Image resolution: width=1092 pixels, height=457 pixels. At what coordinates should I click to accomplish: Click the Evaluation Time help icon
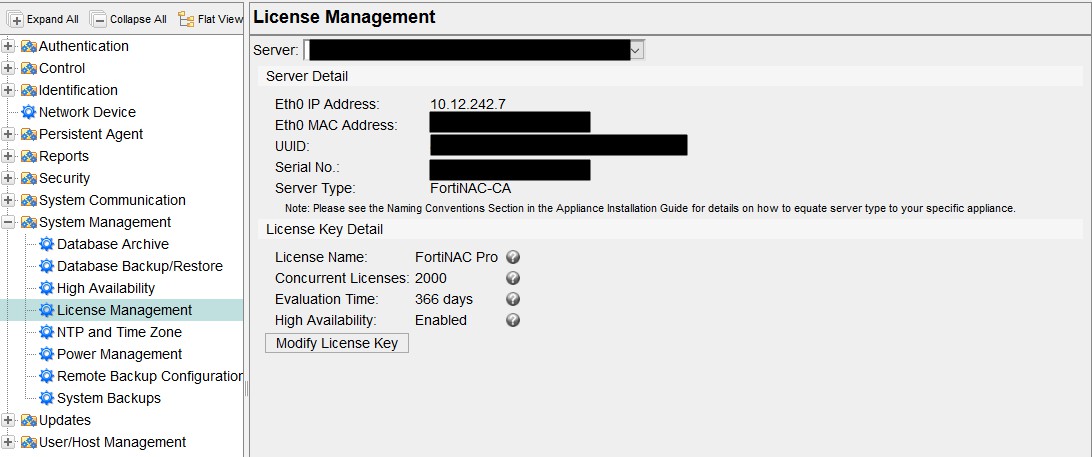[x=513, y=299]
